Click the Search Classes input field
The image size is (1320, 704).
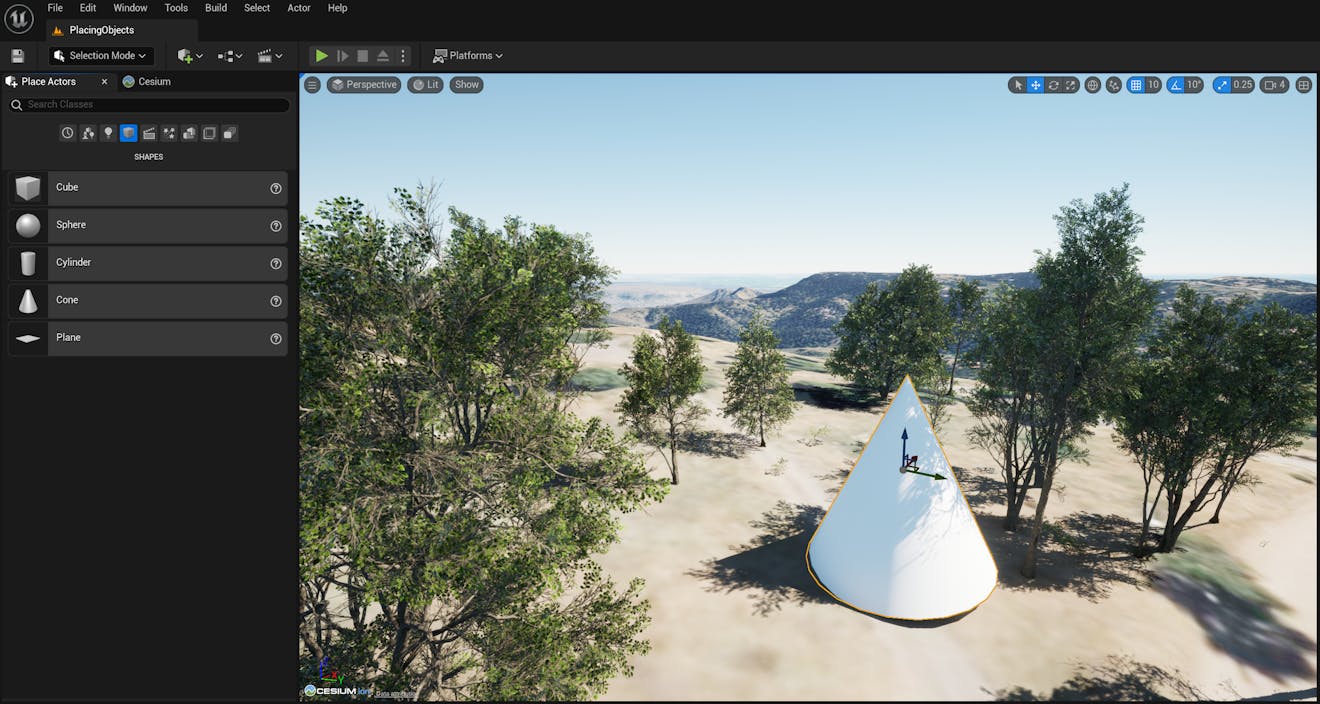pos(150,104)
